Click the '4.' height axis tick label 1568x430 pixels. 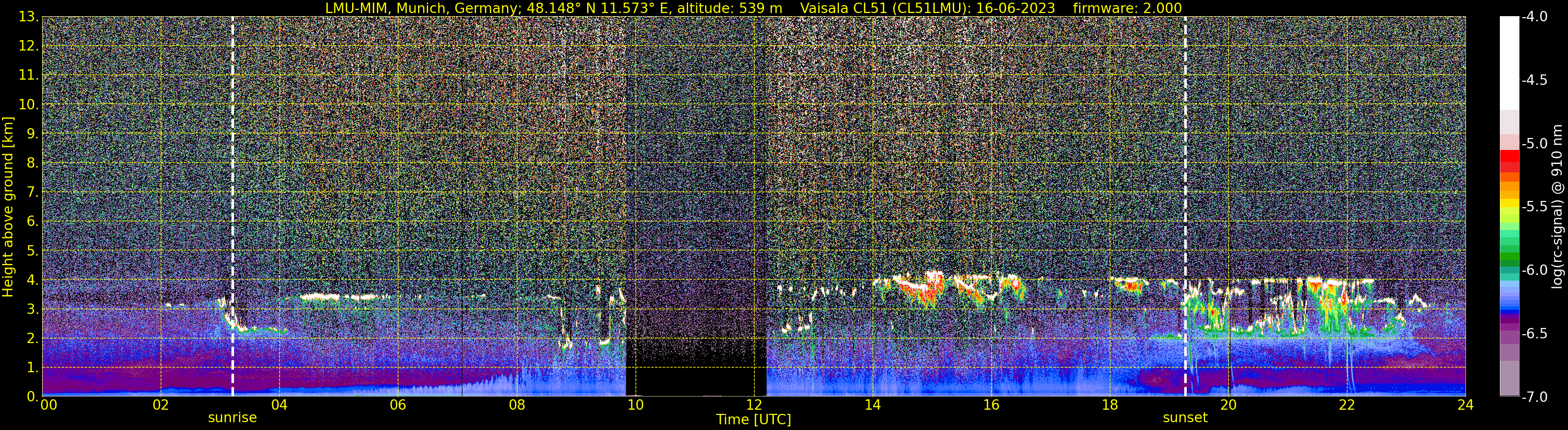(x=33, y=280)
